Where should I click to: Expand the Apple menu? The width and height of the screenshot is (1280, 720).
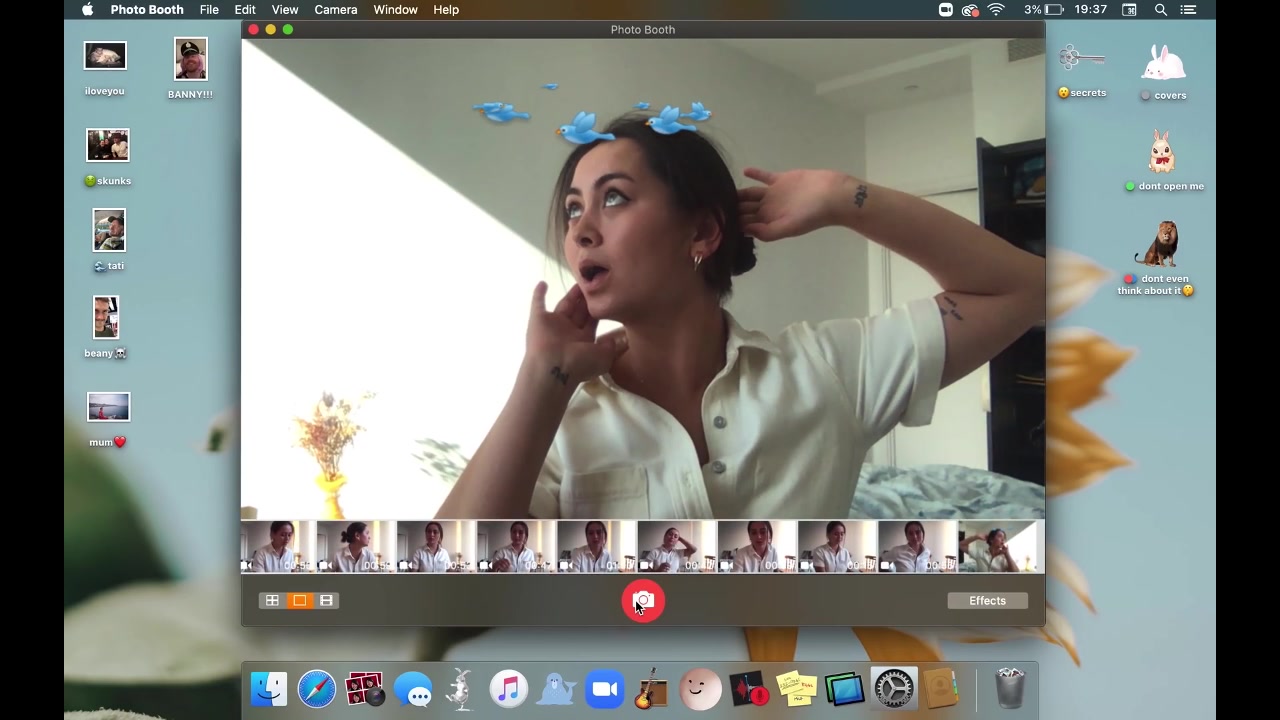(x=87, y=10)
